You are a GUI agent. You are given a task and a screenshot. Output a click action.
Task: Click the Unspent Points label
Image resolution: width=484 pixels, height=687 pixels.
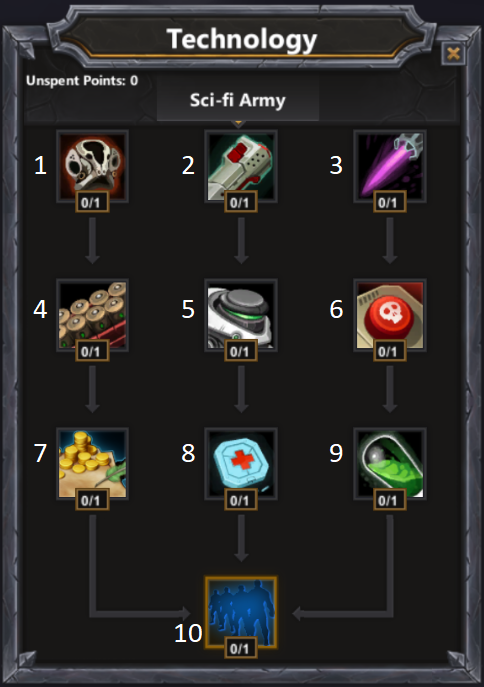click(82, 81)
